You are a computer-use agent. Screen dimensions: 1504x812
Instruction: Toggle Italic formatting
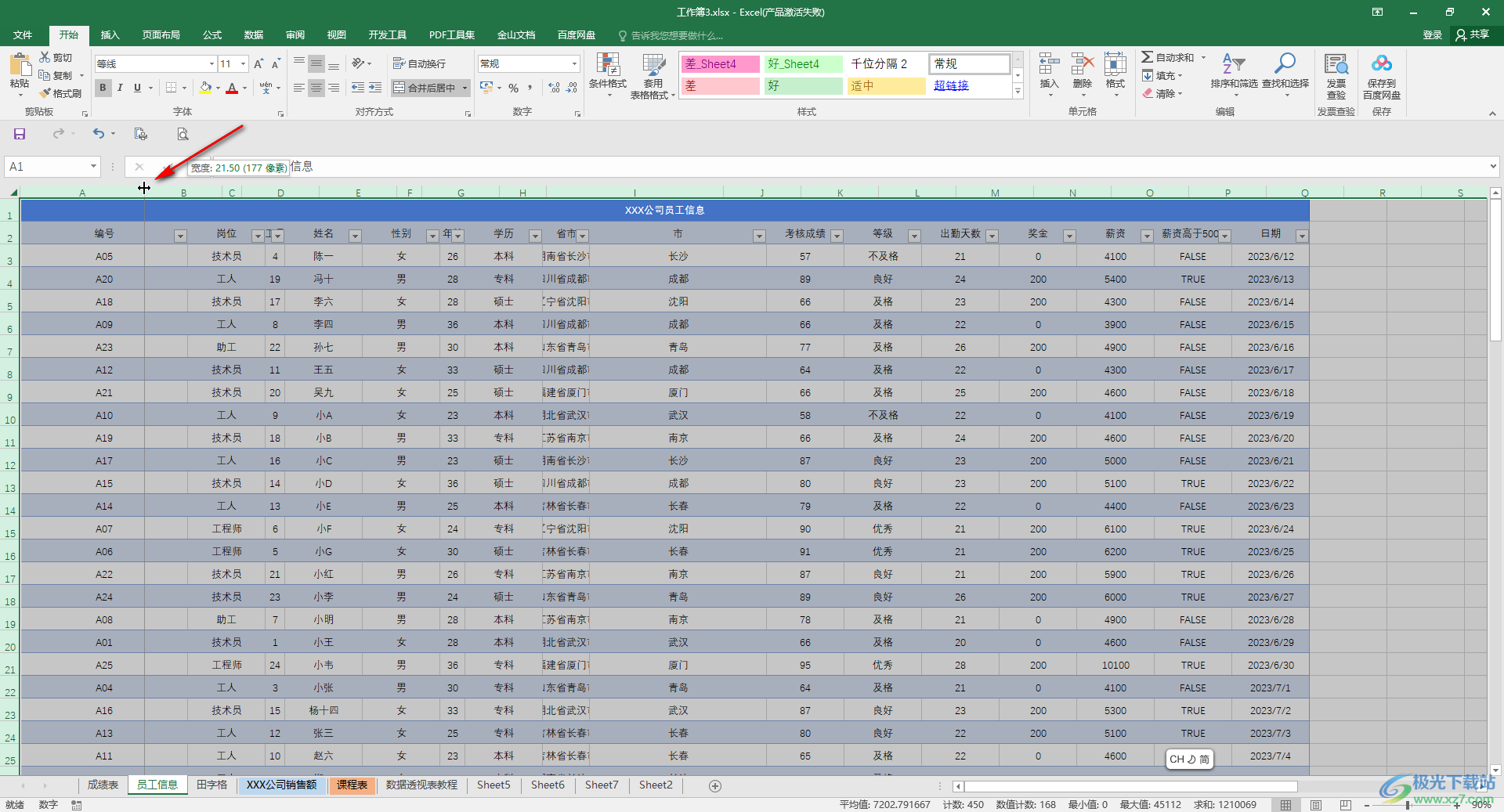coord(120,88)
